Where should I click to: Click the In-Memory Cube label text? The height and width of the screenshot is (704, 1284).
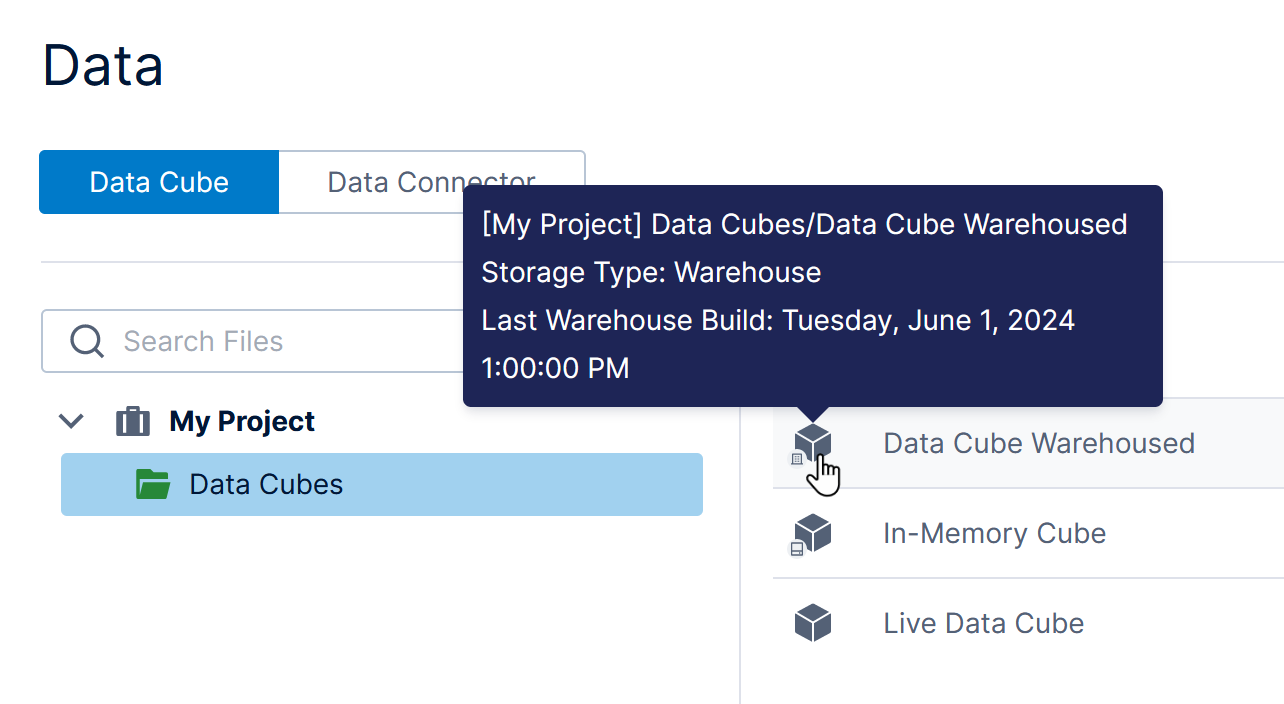(x=994, y=533)
